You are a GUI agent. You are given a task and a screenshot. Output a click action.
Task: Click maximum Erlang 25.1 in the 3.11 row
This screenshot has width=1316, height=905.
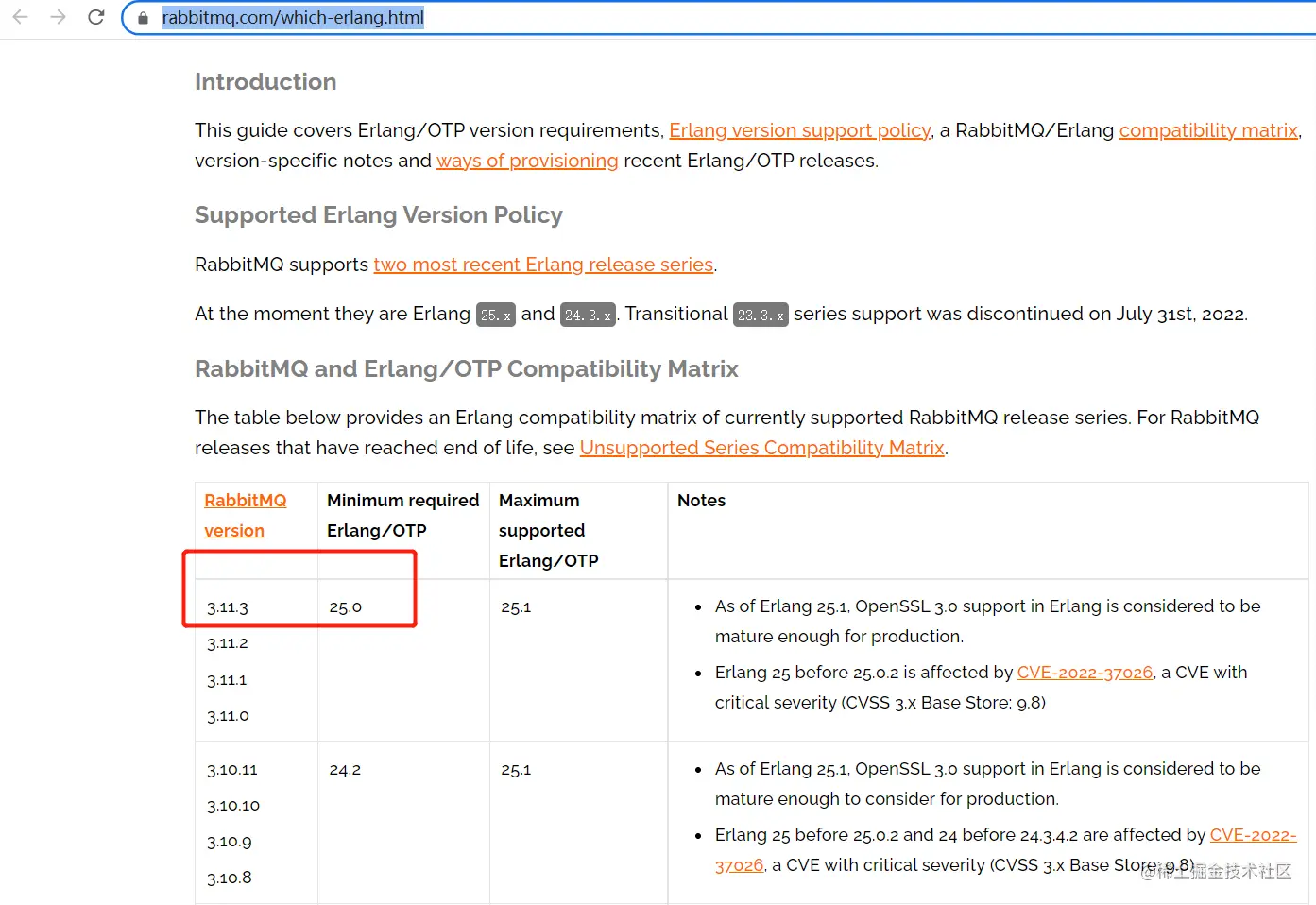click(516, 607)
